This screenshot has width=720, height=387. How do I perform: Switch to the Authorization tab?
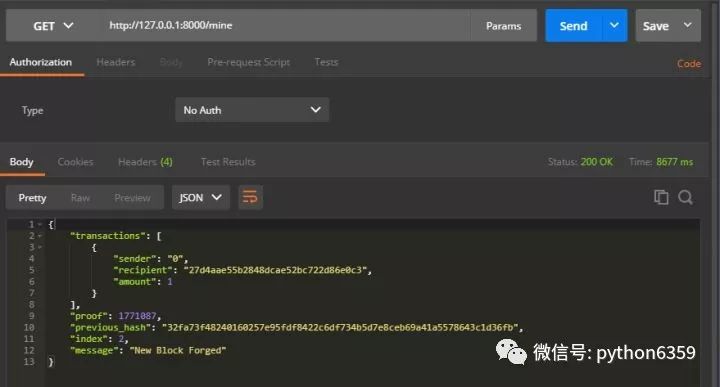pyautogui.click(x=40, y=62)
